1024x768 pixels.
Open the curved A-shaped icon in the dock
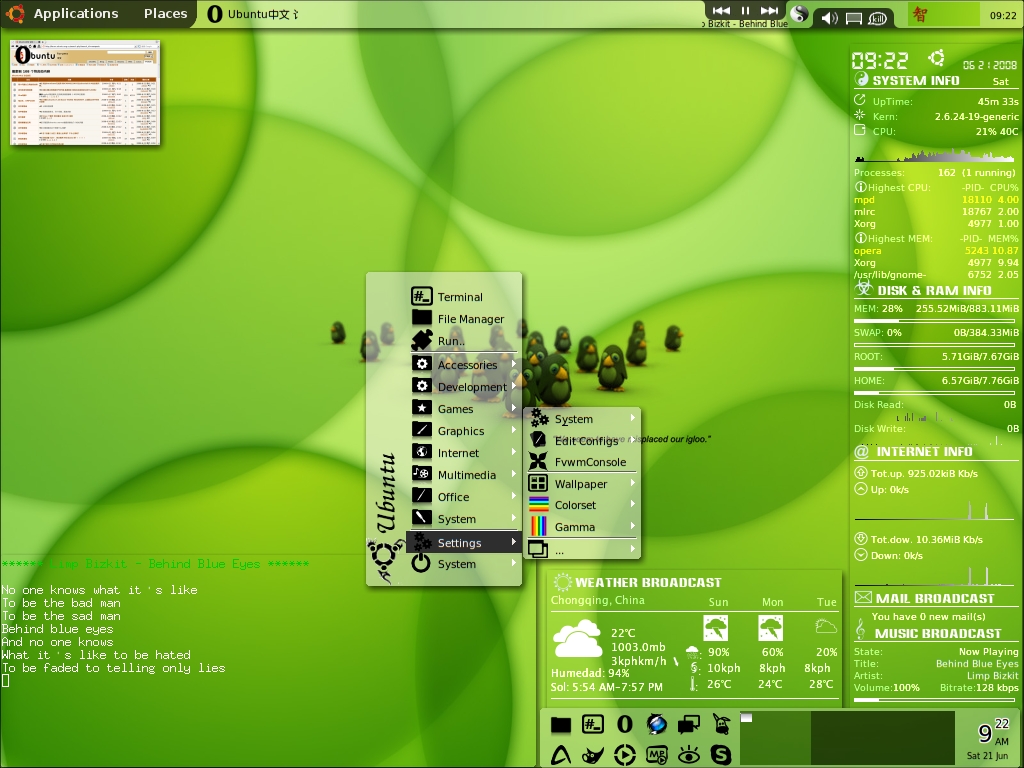pyautogui.click(x=560, y=755)
